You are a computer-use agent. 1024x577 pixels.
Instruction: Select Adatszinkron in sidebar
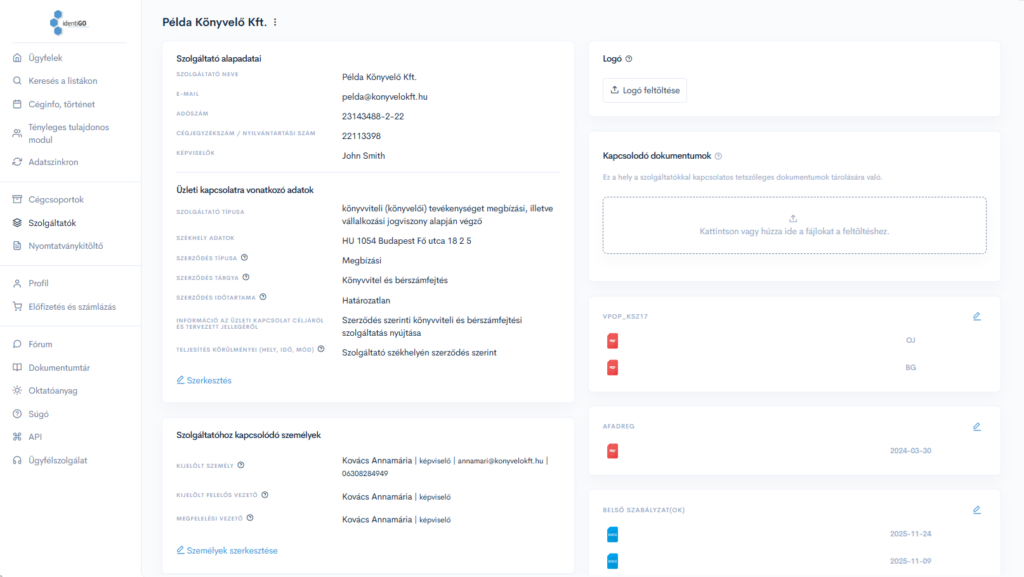point(53,162)
